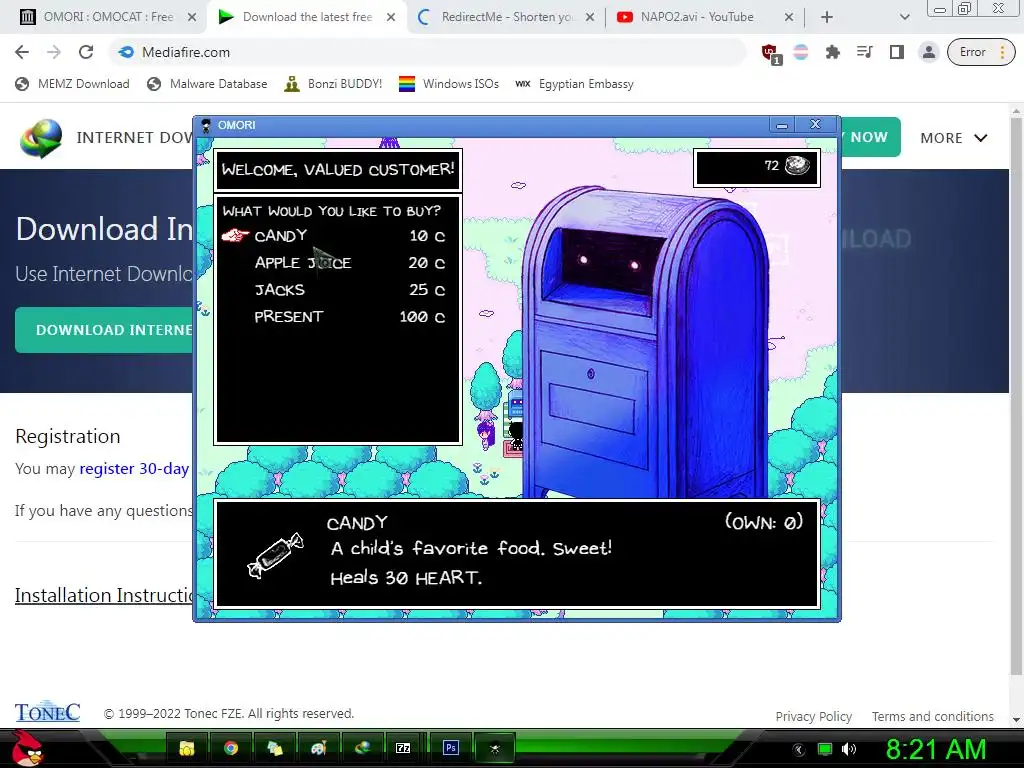Reload the page
This screenshot has height=768, width=1024.
coord(86,52)
